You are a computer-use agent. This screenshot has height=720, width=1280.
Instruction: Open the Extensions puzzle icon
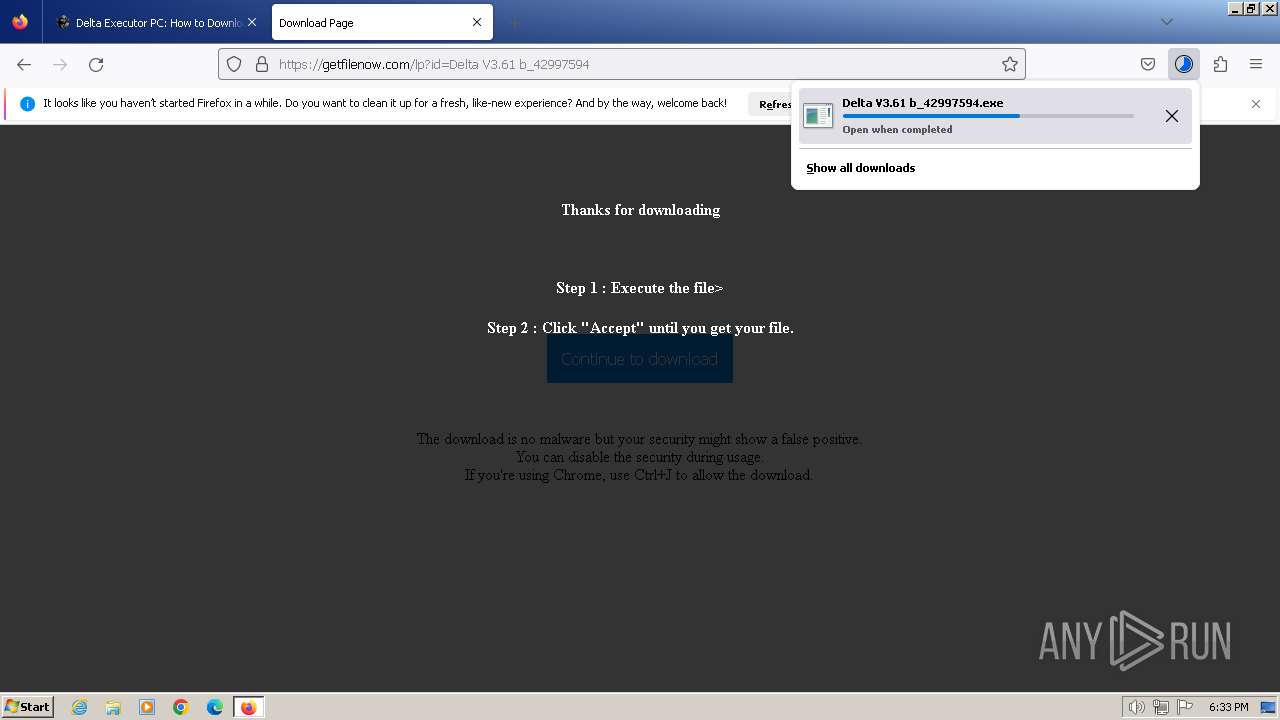click(1220, 64)
